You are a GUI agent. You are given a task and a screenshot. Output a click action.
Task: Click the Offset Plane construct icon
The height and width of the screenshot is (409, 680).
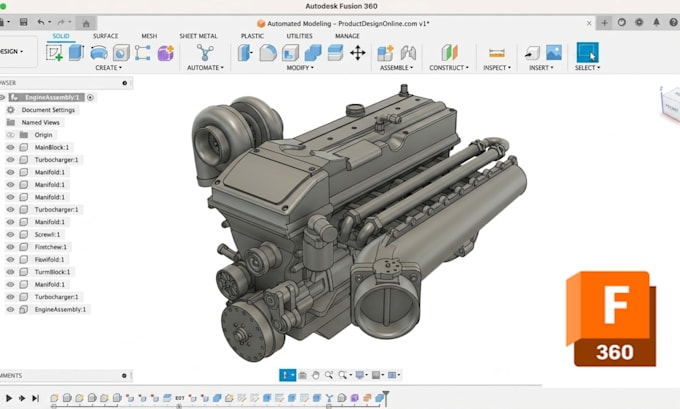(x=449, y=53)
